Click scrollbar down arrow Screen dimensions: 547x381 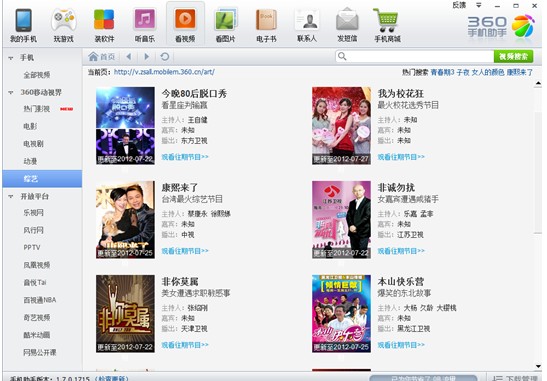[x=538, y=366]
